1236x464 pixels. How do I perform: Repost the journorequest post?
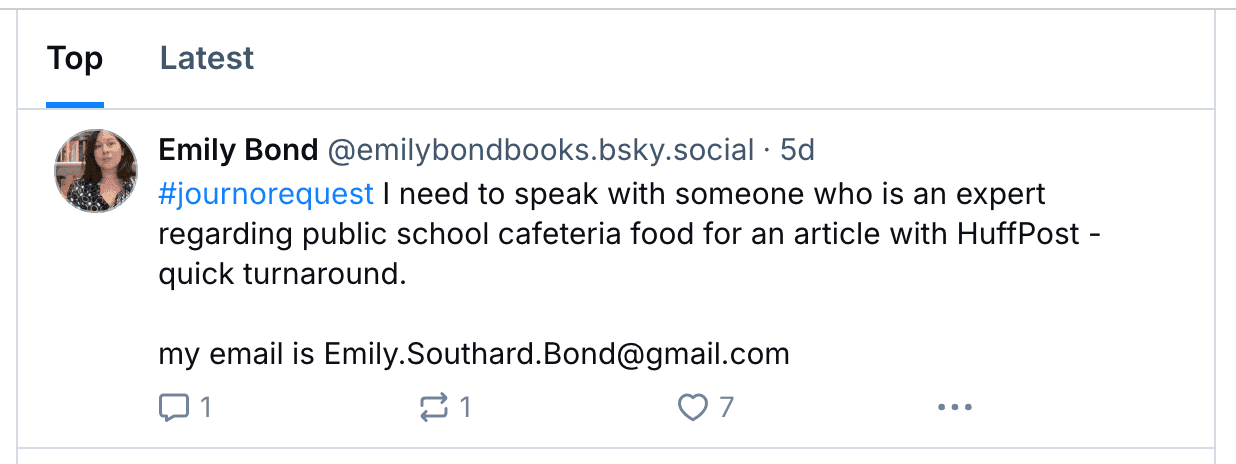tap(433, 407)
